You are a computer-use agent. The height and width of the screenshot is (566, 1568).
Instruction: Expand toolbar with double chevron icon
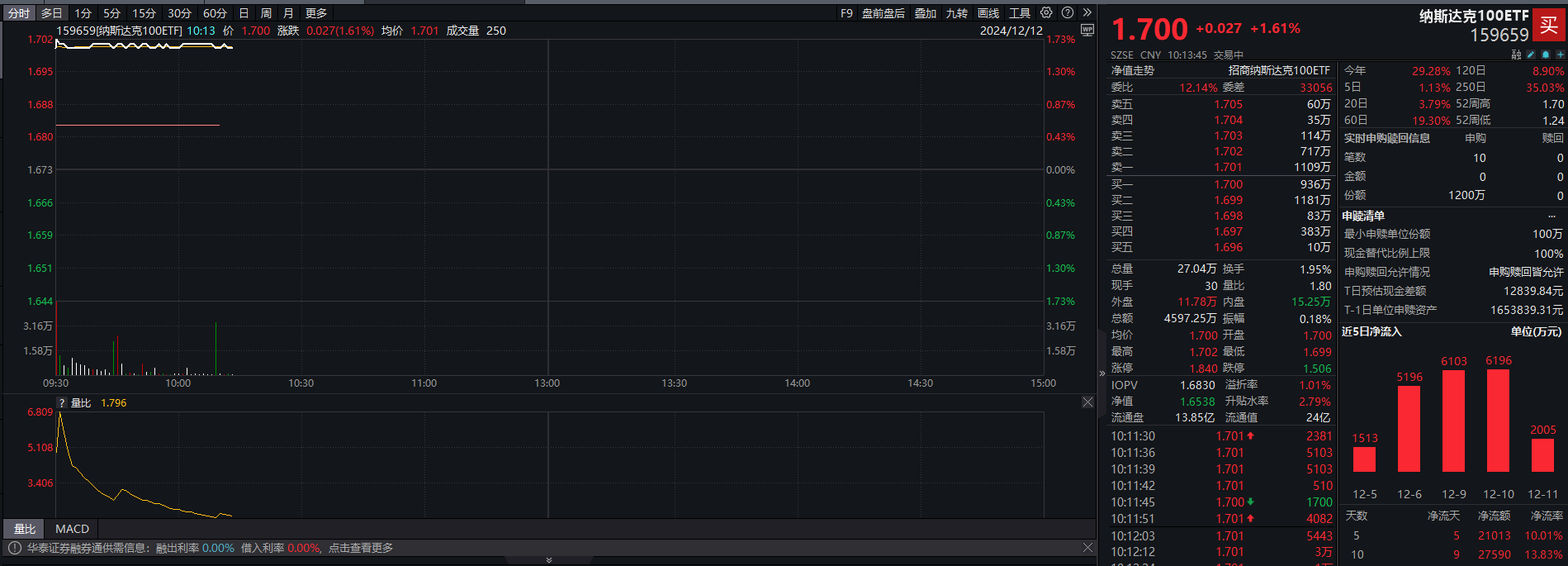[1087, 12]
